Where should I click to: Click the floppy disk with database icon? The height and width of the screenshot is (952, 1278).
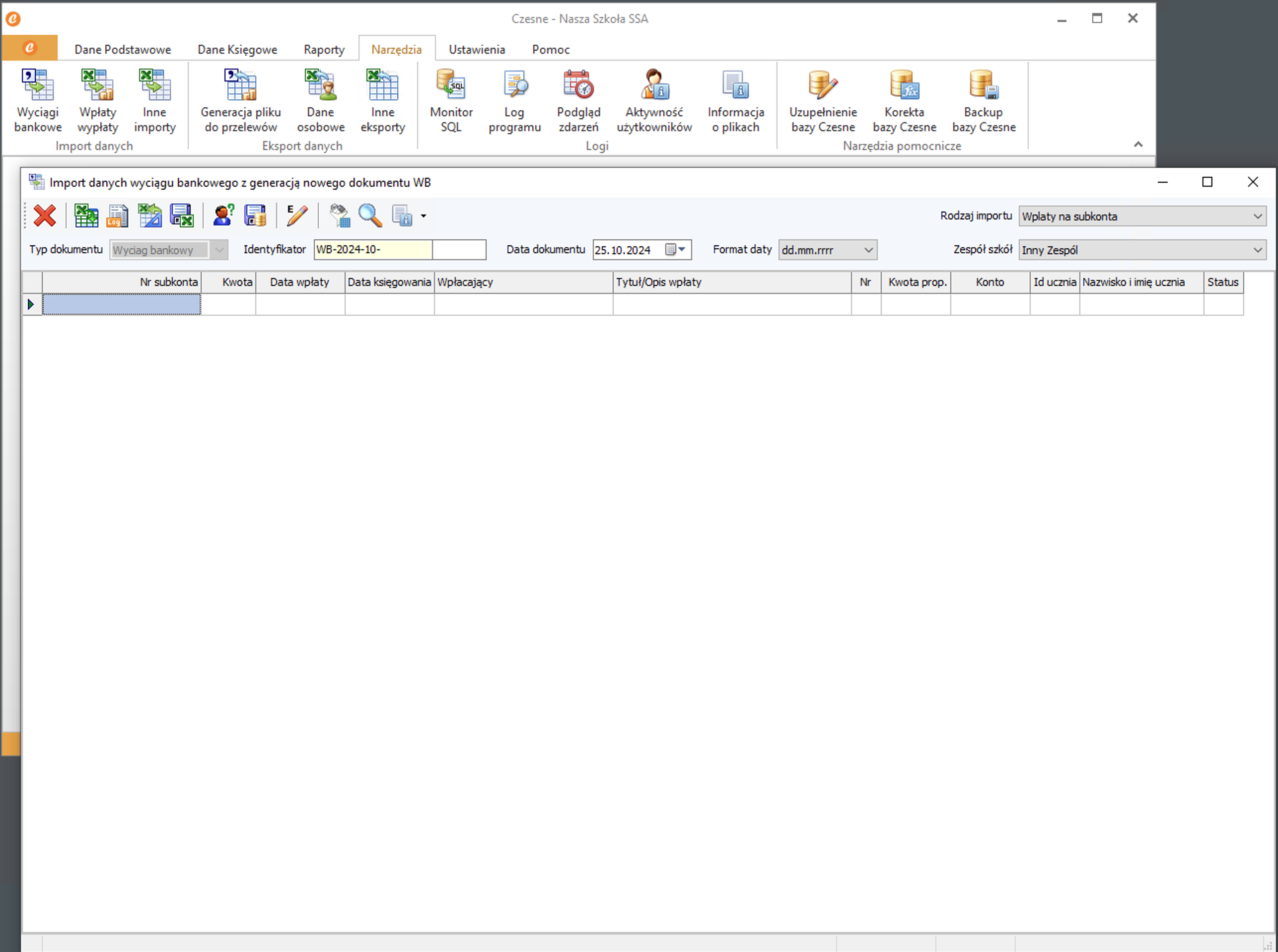[255, 216]
